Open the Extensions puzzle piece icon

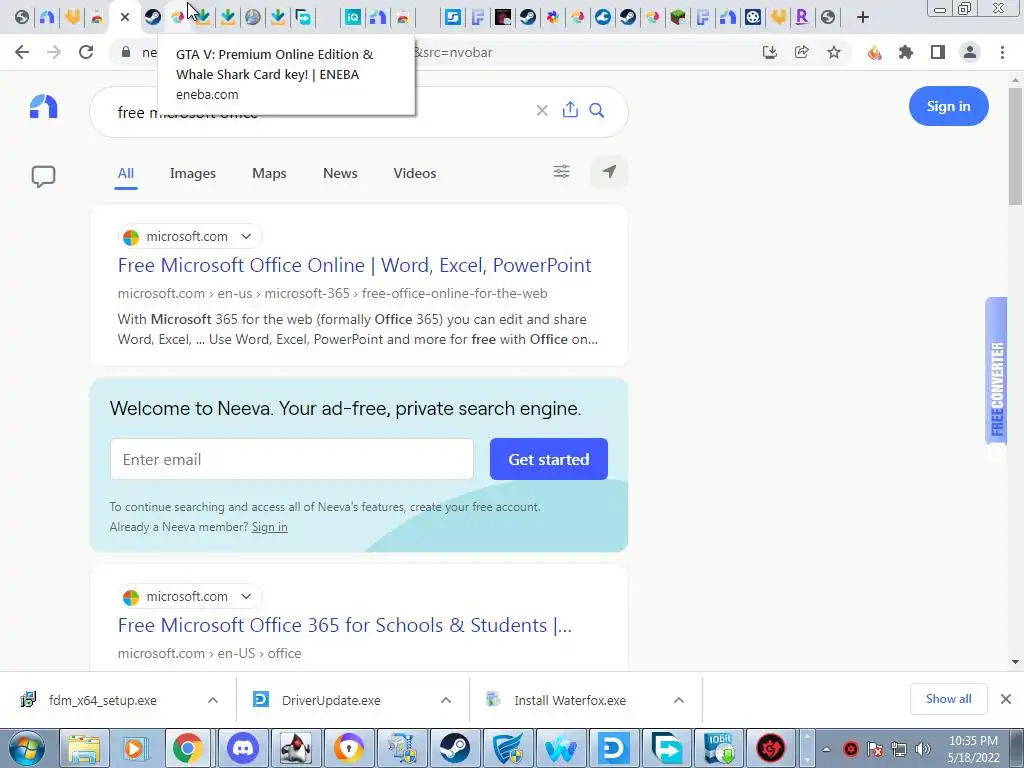tap(906, 52)
